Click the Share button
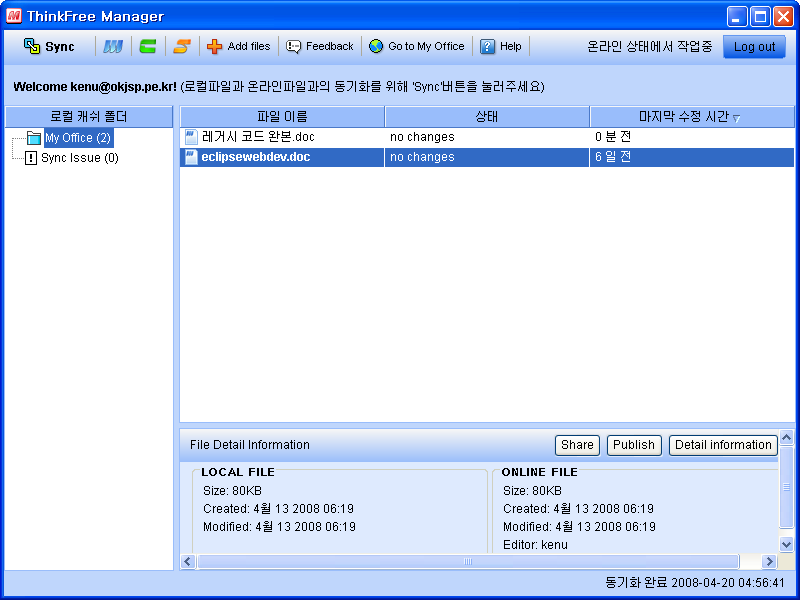This screenshot has width=800, height=600. (577, 445)
